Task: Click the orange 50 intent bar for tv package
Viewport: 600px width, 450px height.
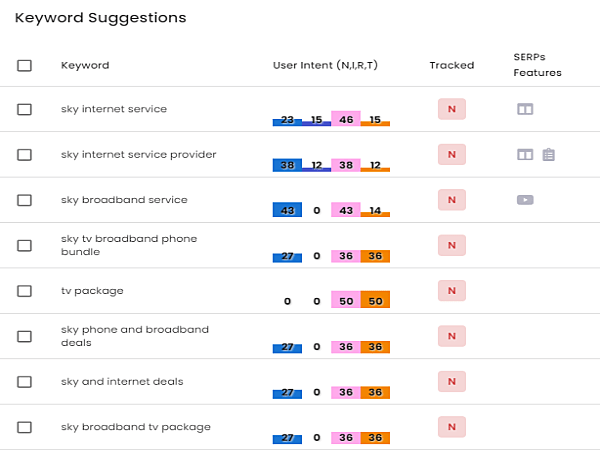Action: coord(375,299)
